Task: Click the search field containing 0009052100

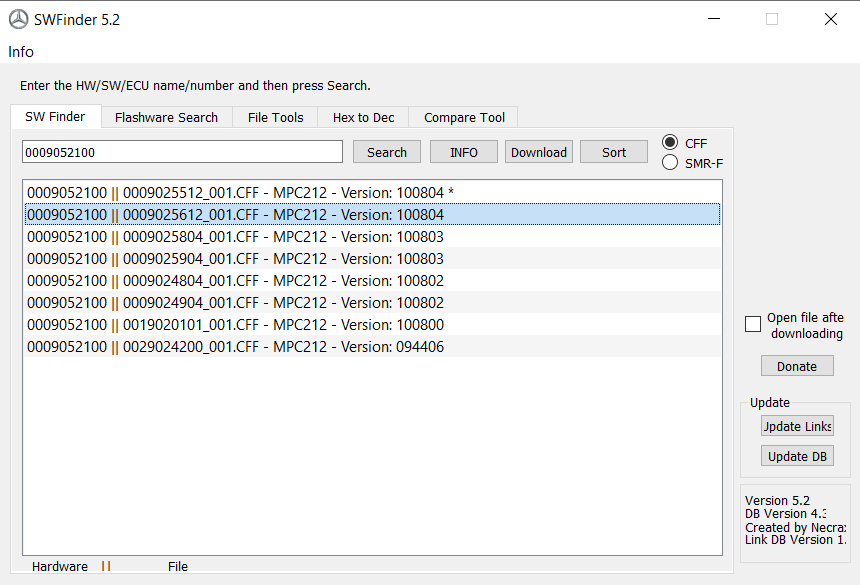Action: 182,152
